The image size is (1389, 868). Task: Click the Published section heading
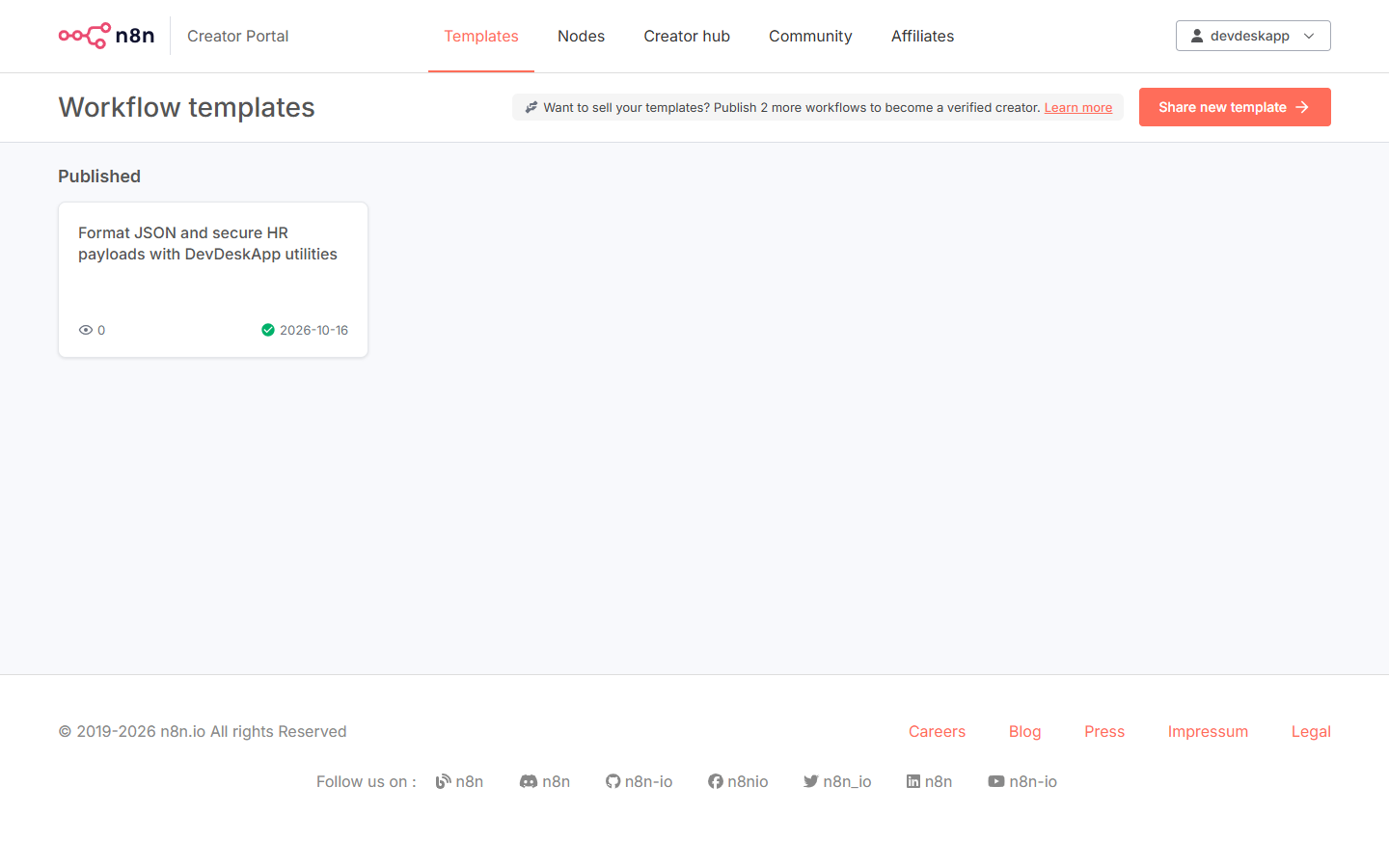pos(99,176)
